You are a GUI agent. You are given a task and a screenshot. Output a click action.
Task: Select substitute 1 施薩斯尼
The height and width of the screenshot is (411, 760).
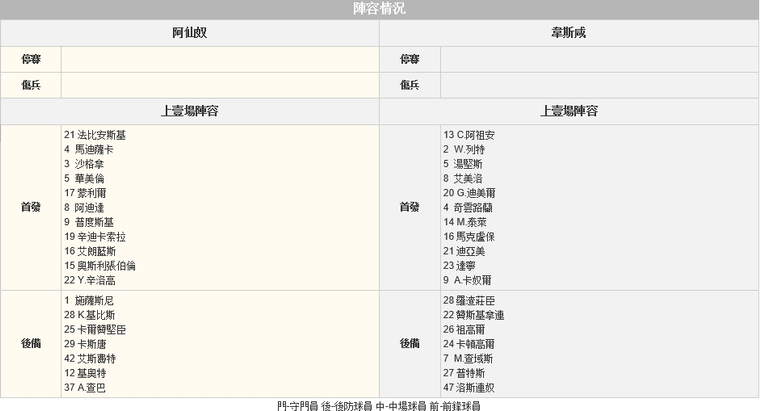click(89, 301)
